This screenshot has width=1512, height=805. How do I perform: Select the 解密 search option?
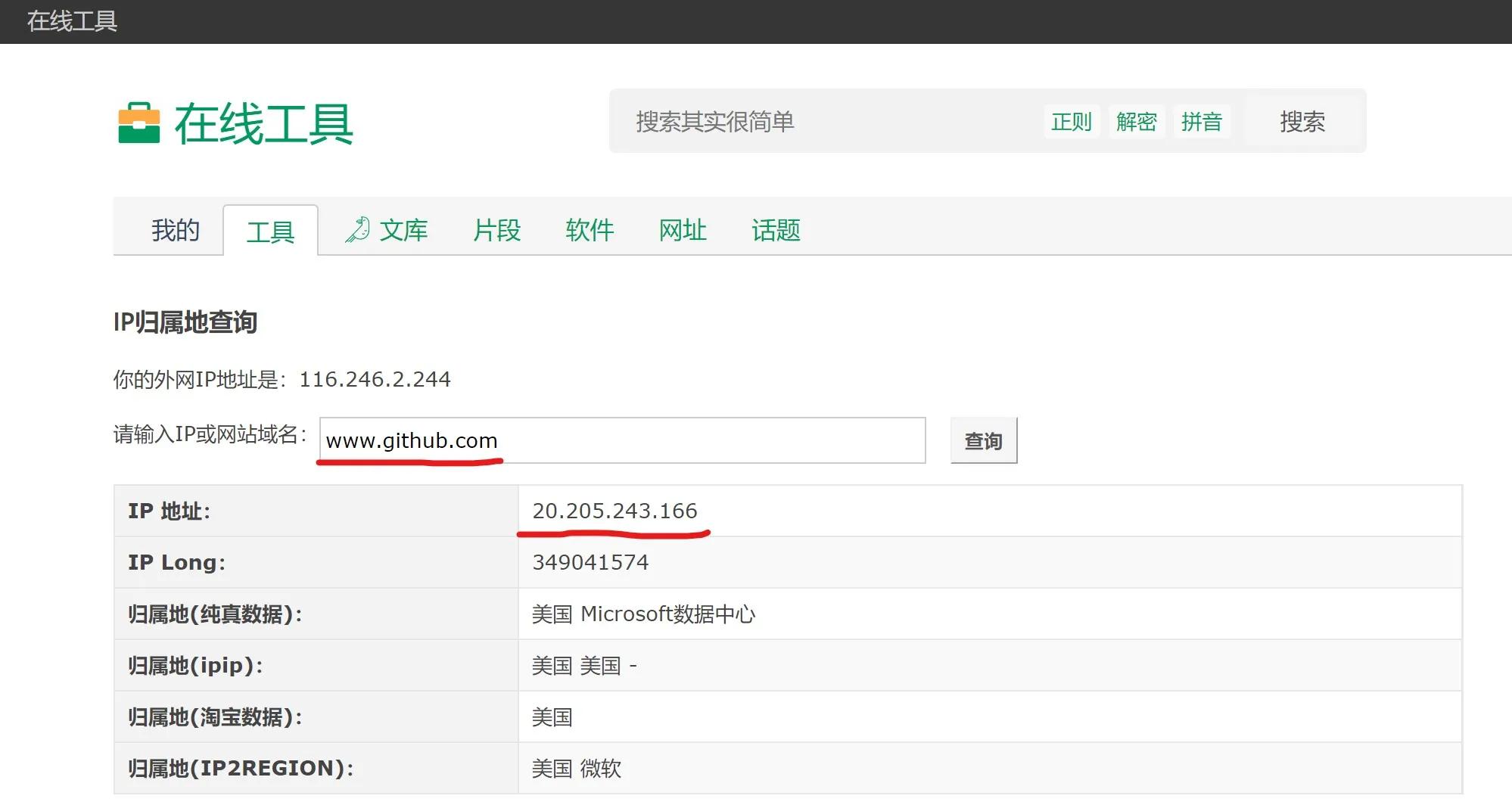[1137, 121]
